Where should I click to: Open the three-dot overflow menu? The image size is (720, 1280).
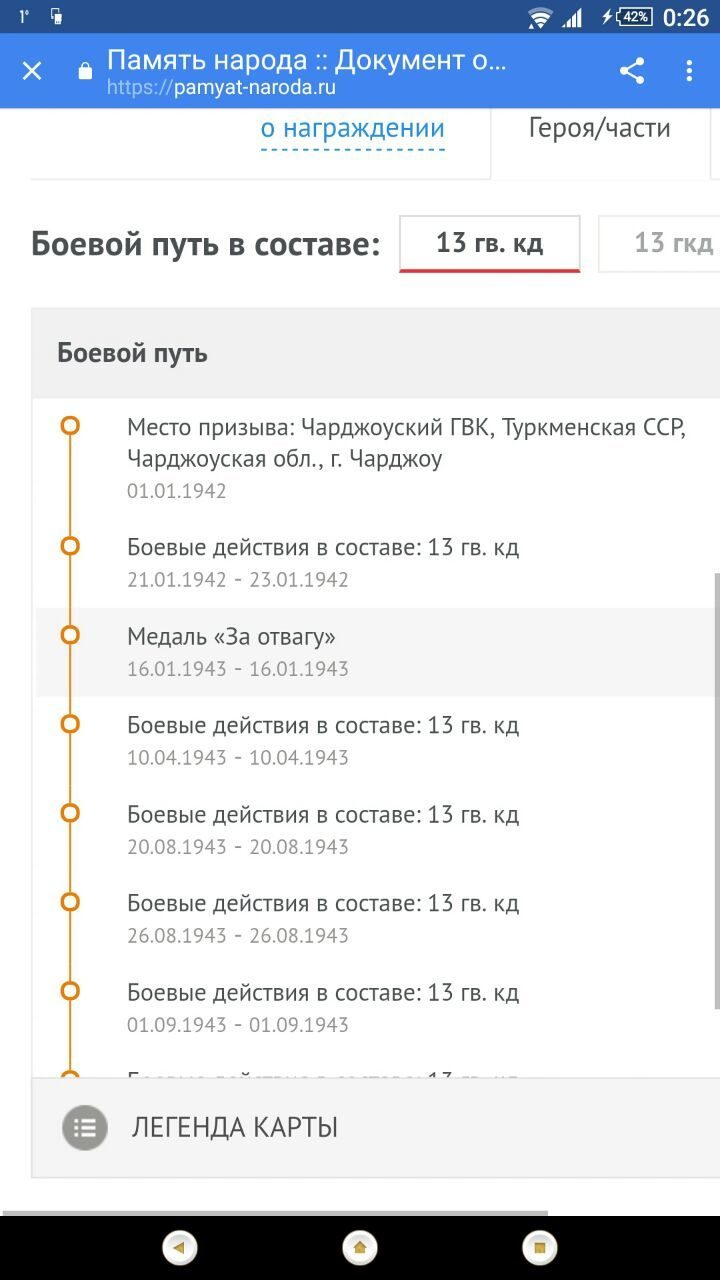(689, 71)
